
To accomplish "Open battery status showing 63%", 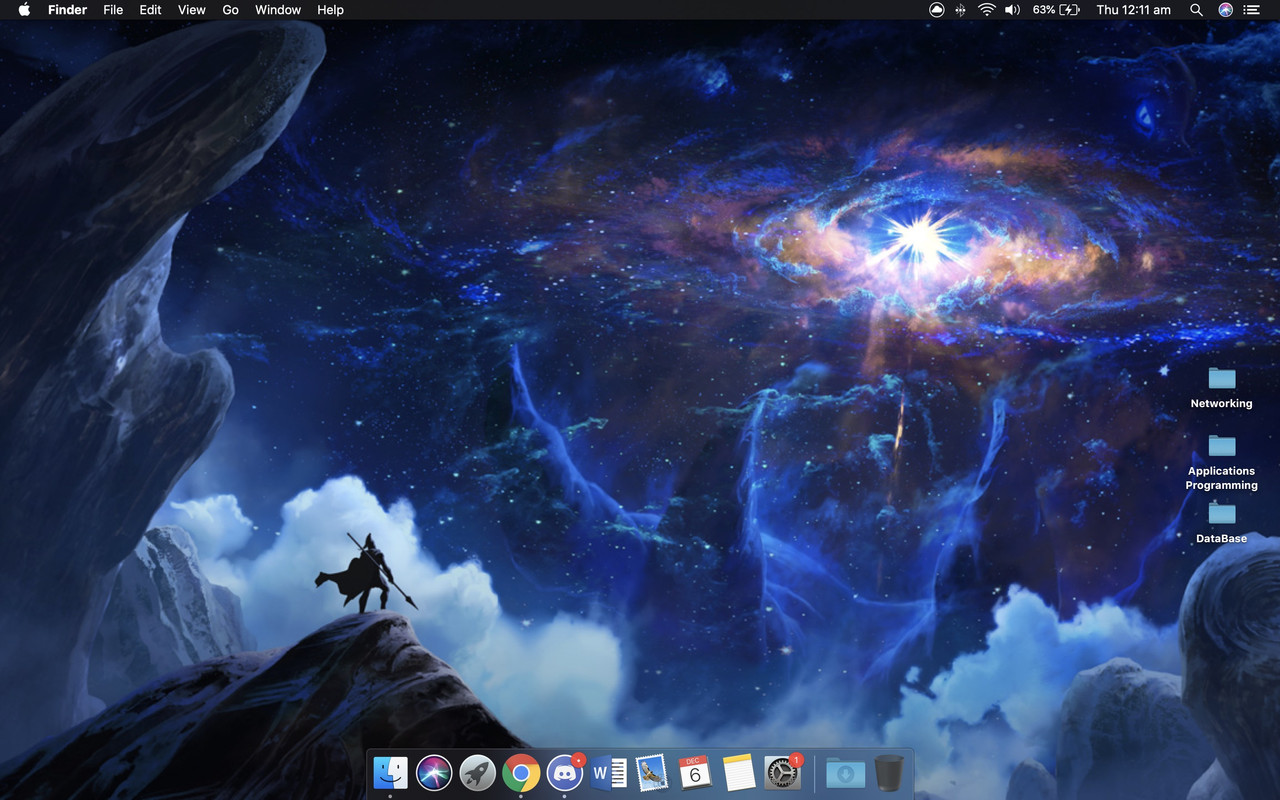I will coord(1056,10).
